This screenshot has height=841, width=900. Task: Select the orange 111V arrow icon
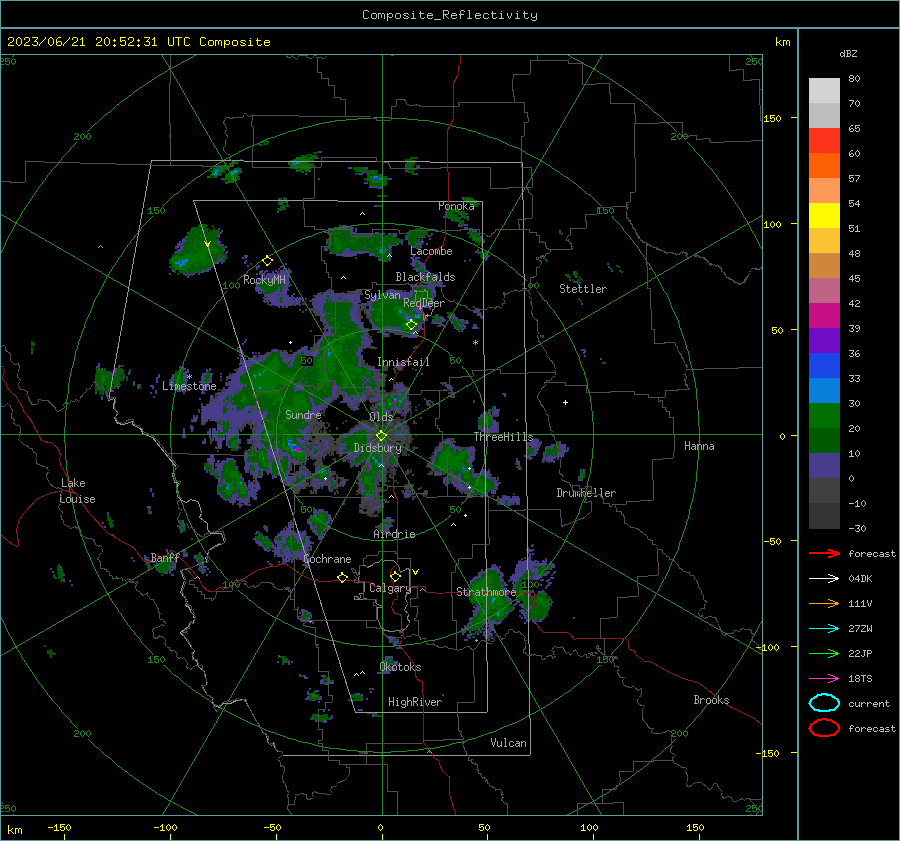(x=824, y=603)
